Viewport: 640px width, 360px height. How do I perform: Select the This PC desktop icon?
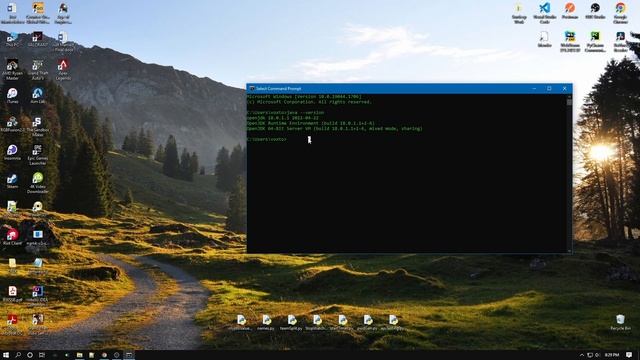pyautogui.click(x=12, y=40)
